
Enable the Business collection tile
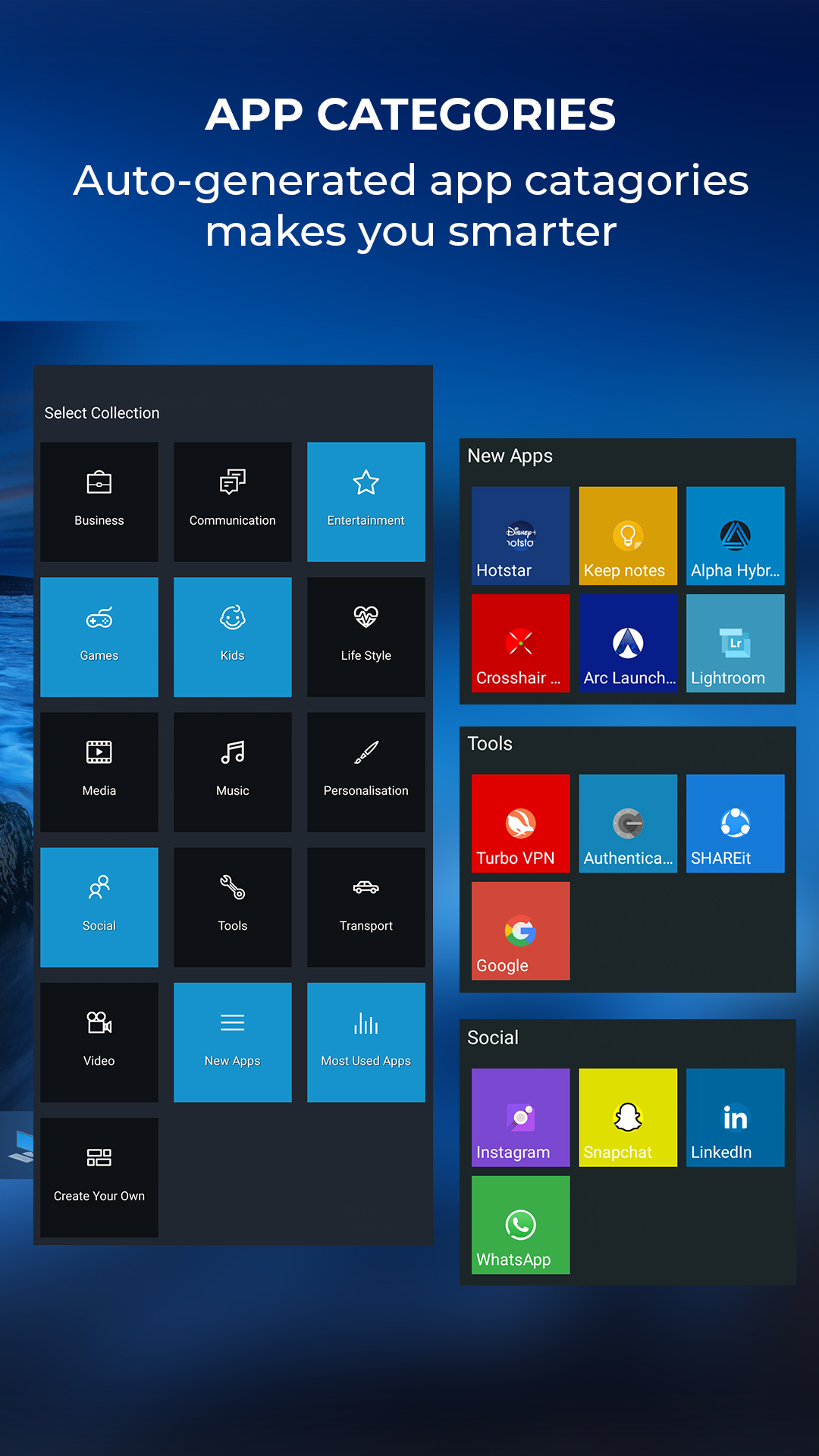pos(99,501)
